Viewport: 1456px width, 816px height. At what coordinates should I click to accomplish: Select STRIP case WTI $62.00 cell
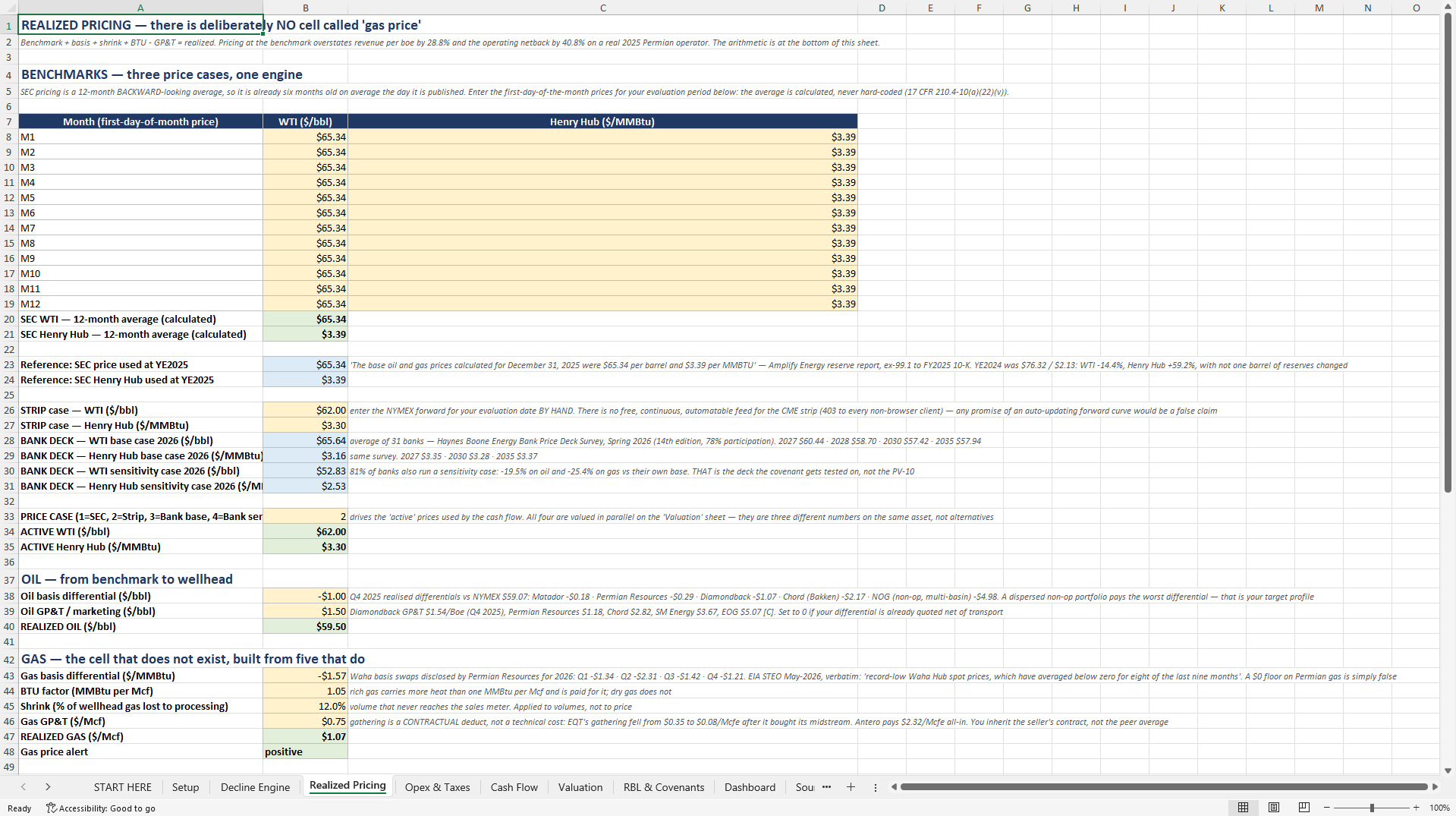[305, 410]
